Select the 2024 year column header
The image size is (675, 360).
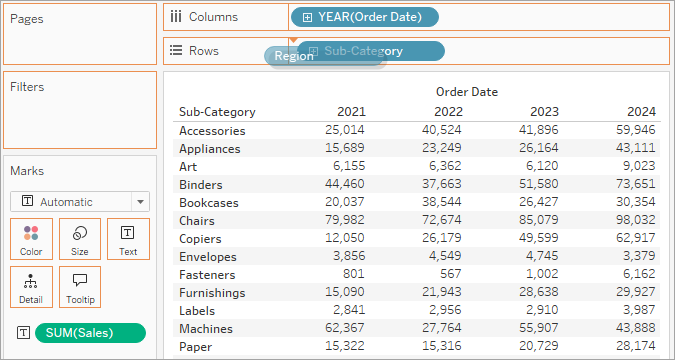pyautogui.click(x=641, y=112)
